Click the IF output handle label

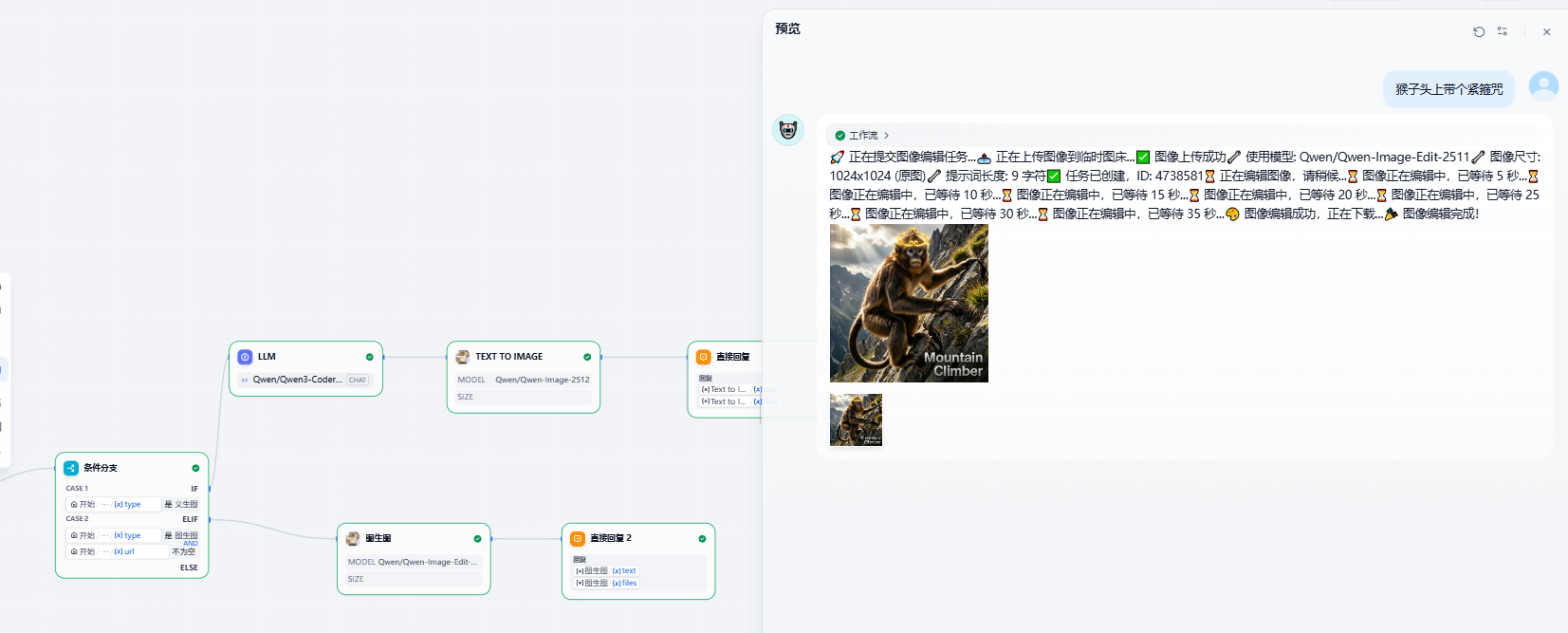point(194,489)
